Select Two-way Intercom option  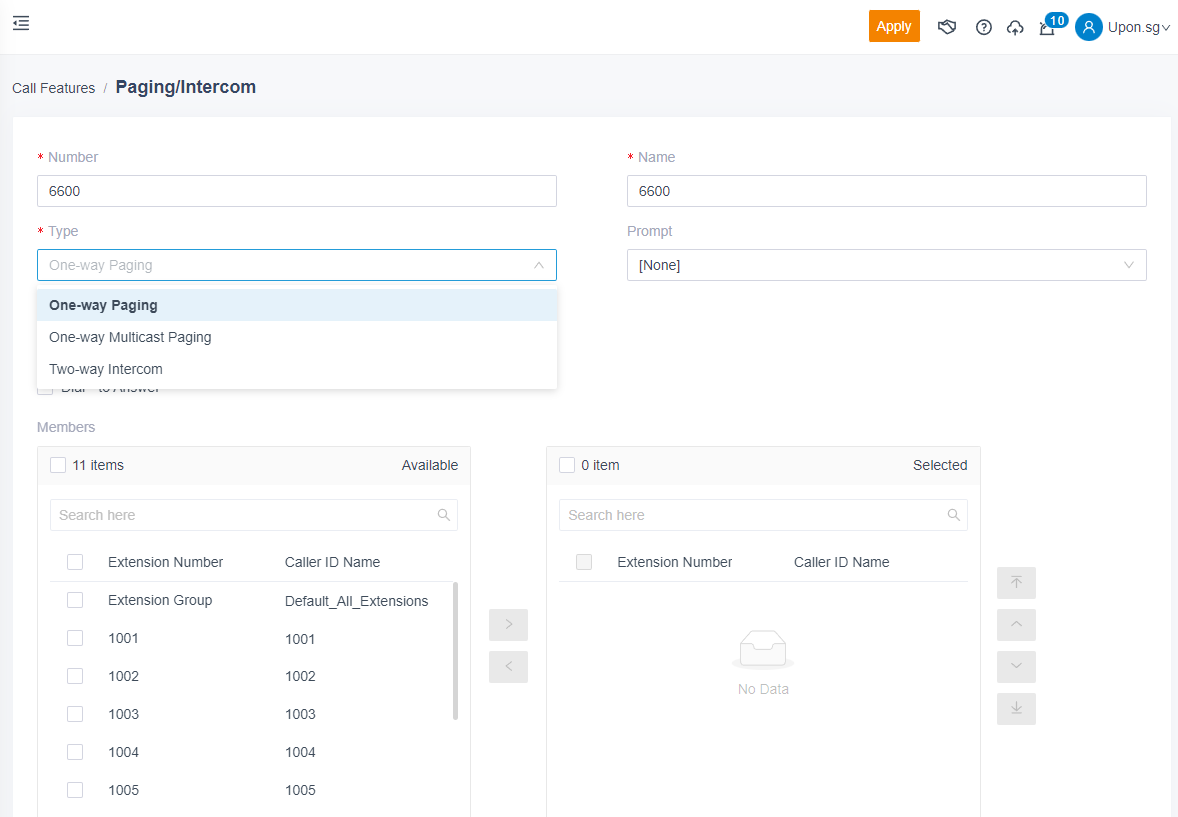point(106,369)
